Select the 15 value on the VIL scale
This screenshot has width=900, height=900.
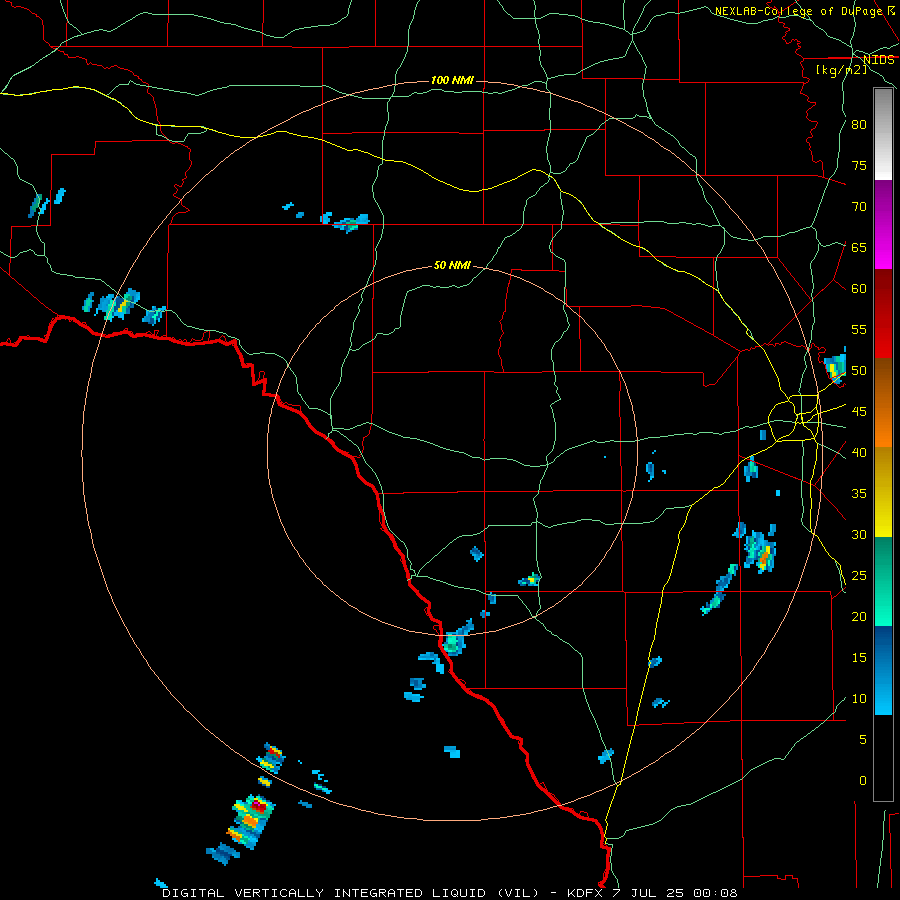coord(859,658)
